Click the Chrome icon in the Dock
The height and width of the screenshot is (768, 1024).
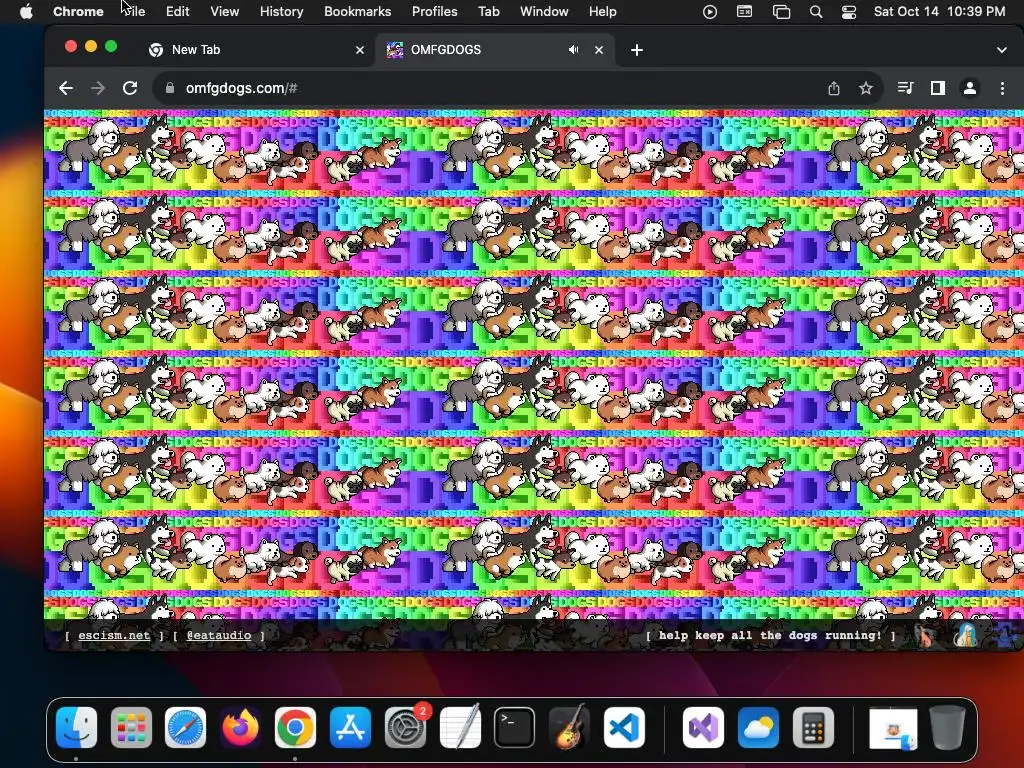pyautogui.click(x=295, y=727)
